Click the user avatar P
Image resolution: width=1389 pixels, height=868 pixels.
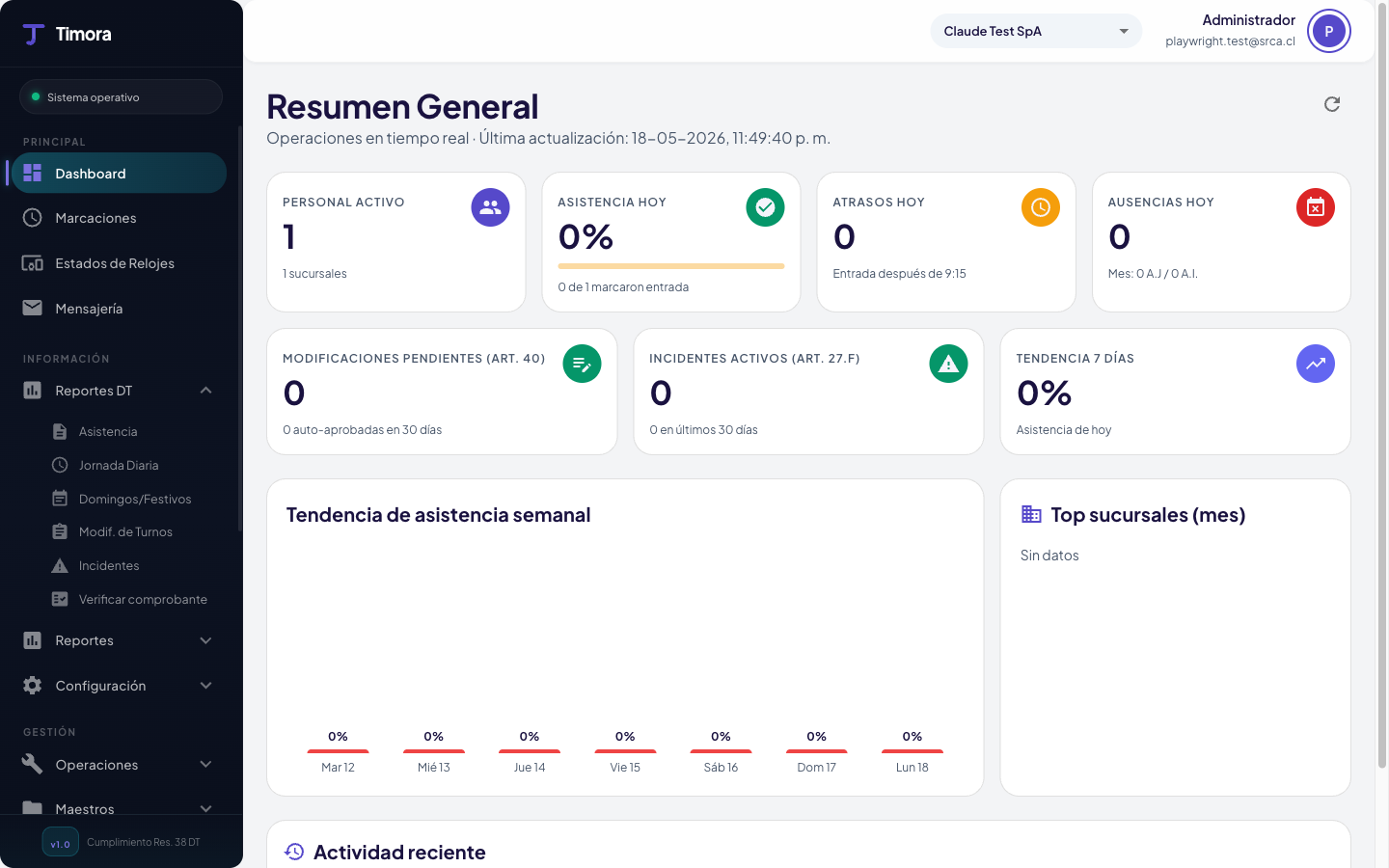[x=1329, y=31]
